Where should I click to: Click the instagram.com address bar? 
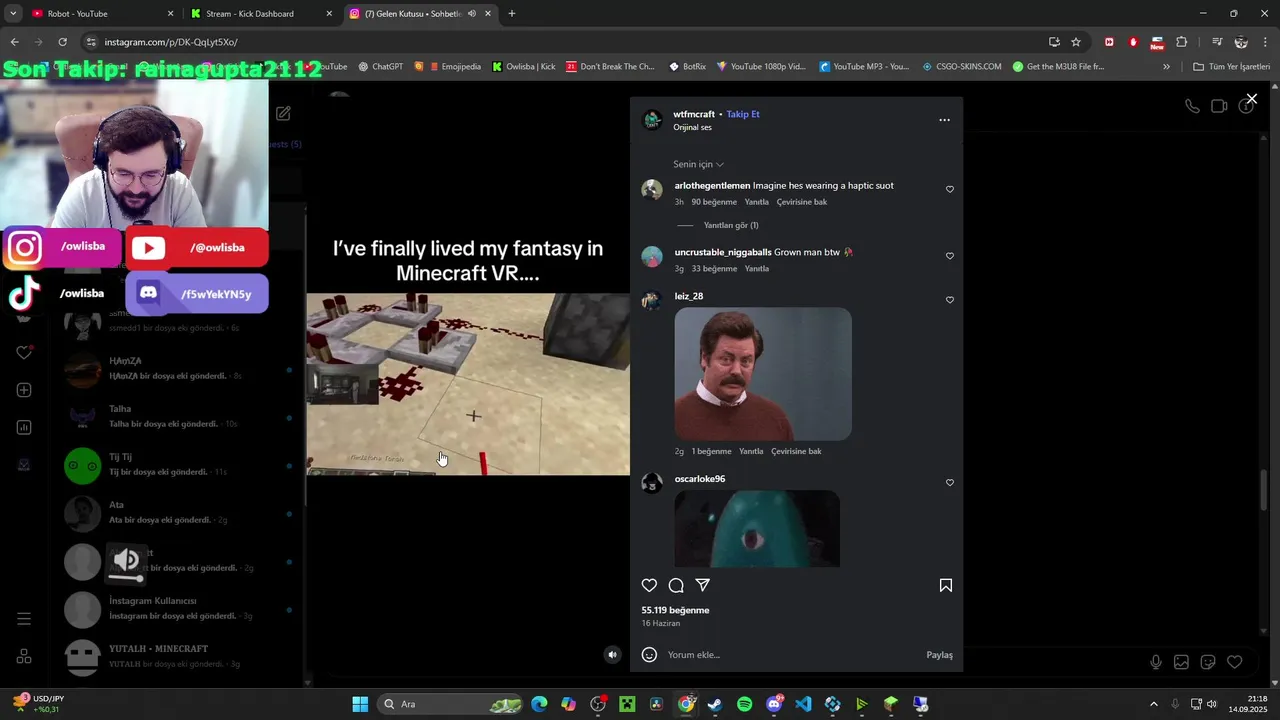click(x=560, y=42)
